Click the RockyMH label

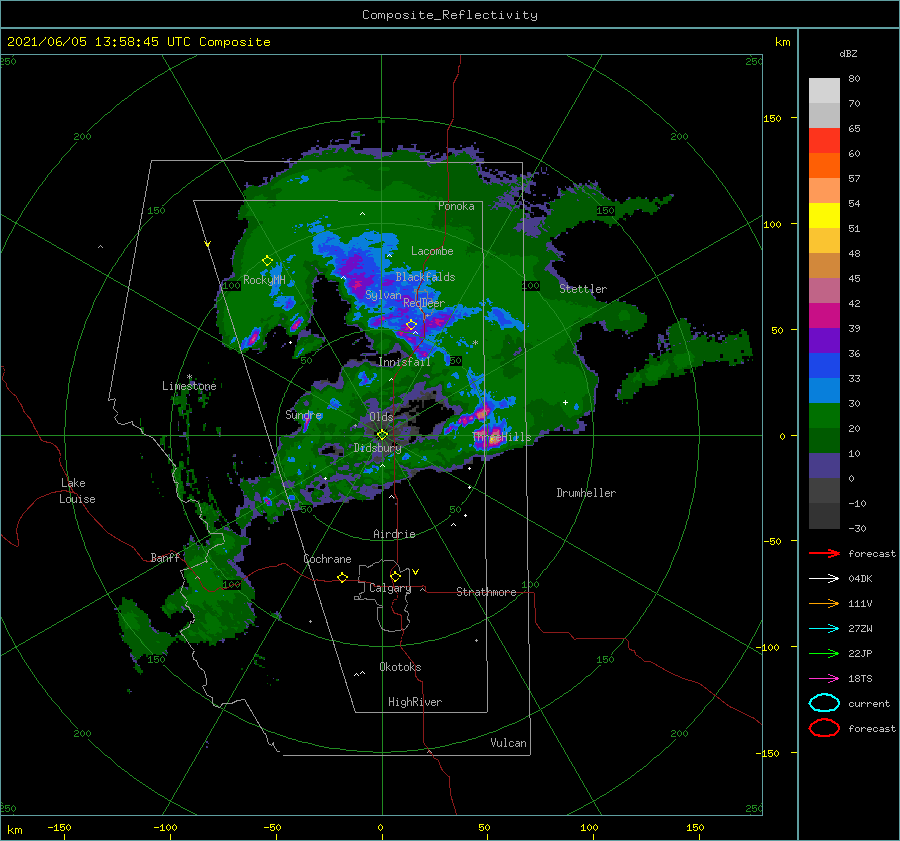tap(264, 280)
